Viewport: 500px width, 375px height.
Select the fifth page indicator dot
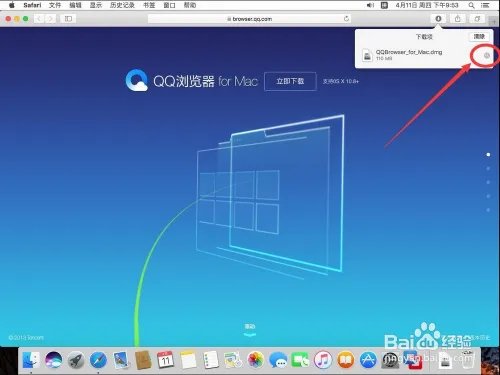pyautogui.click(x=488, y=210)
